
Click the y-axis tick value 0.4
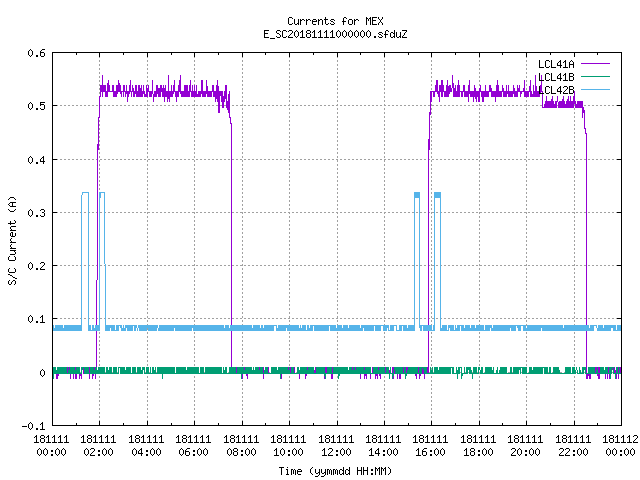click(x=36, y=160)
